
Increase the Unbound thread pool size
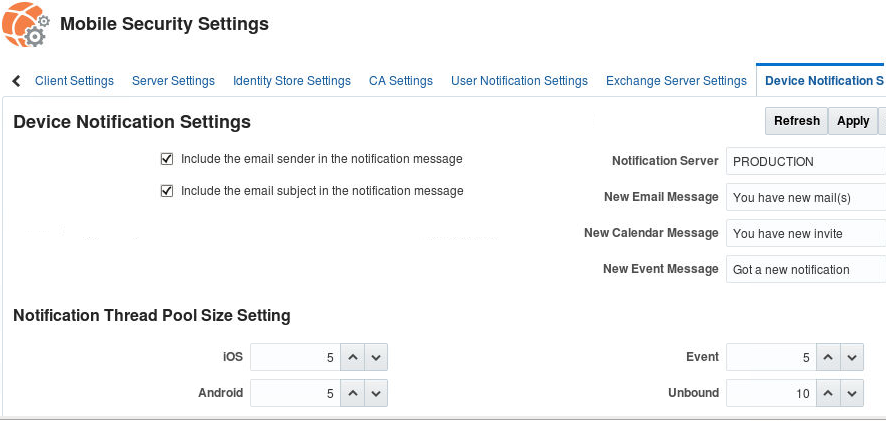[828, 393]
